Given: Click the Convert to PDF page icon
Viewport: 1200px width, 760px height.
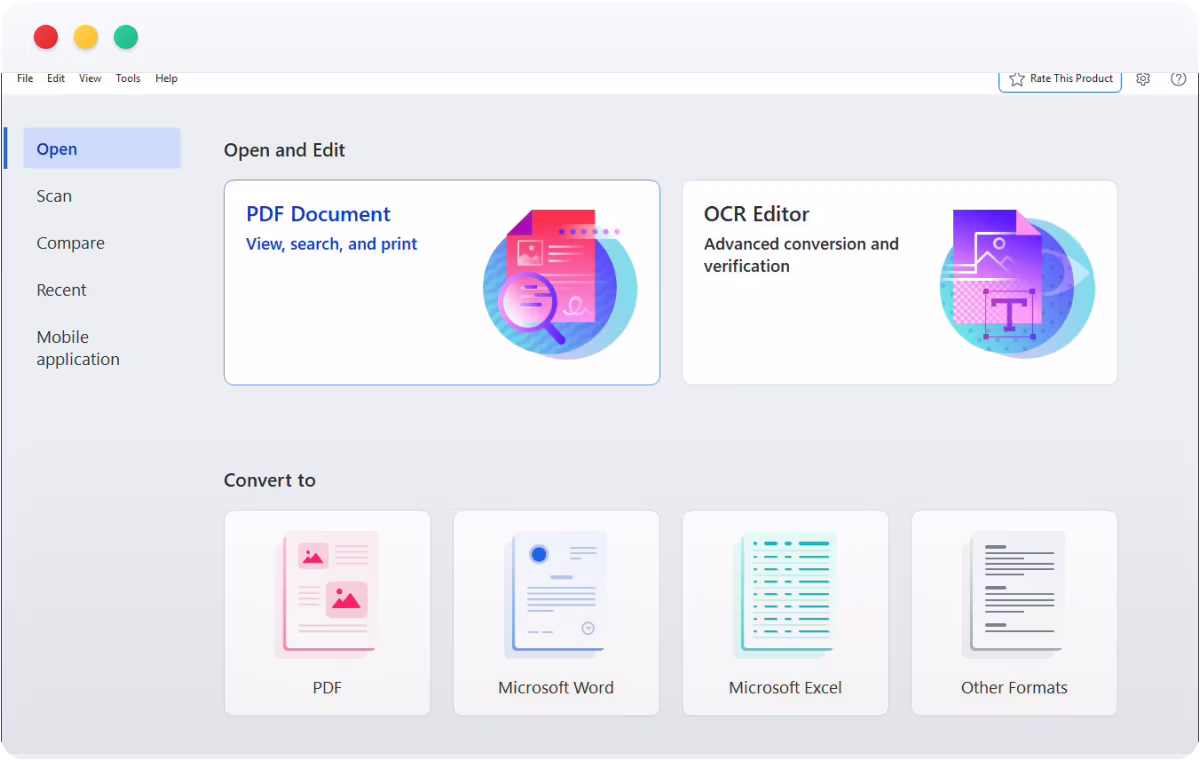Looking at the screenshot, I should tap(327, 594).
